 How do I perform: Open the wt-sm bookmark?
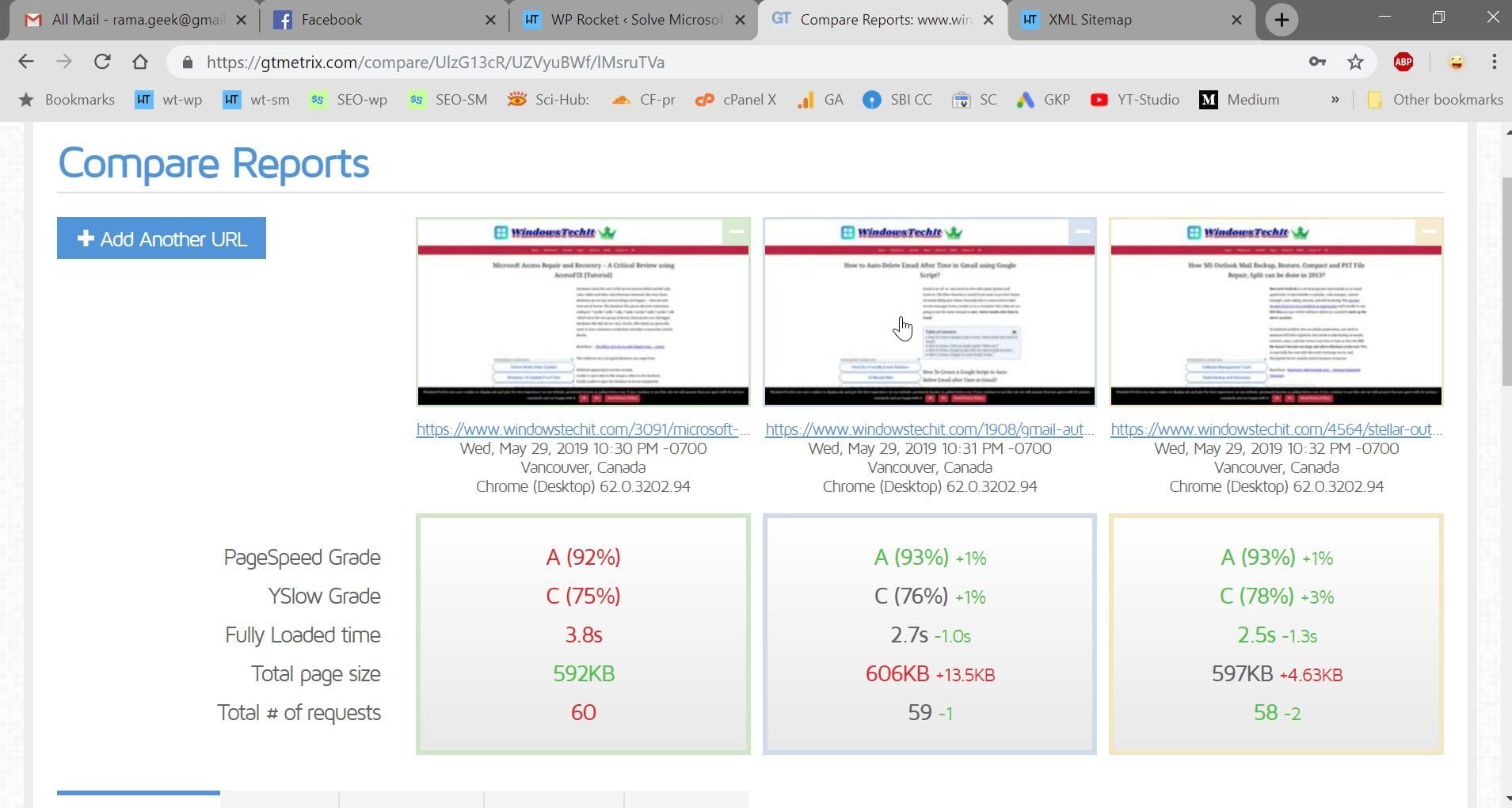click(256, 100)
